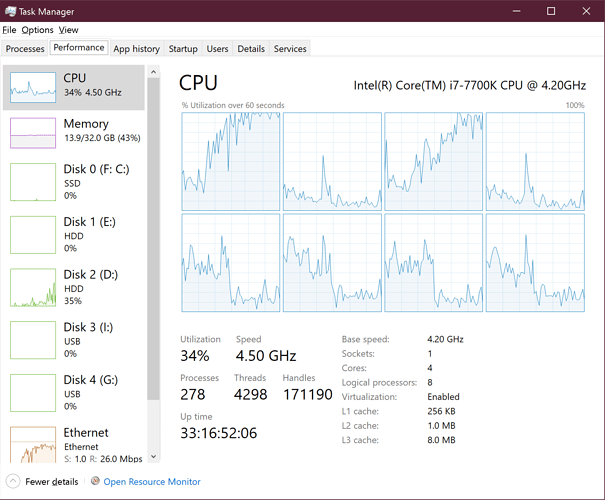Switch to the App history tab
Screen dimensions: 605x500
[x=136, y=48]
